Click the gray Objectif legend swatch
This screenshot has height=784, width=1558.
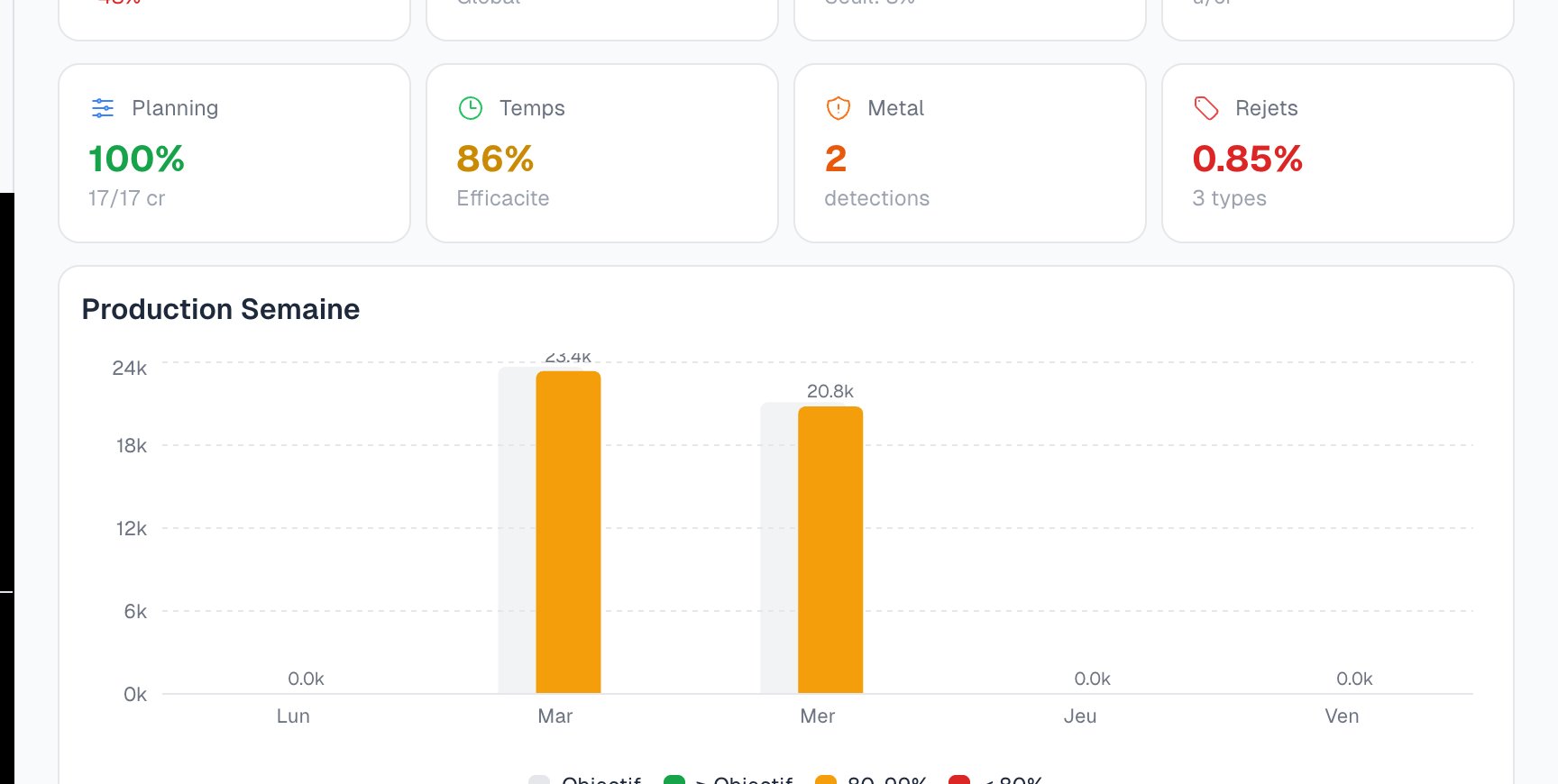pyautogui.click(x=539, y=779)
